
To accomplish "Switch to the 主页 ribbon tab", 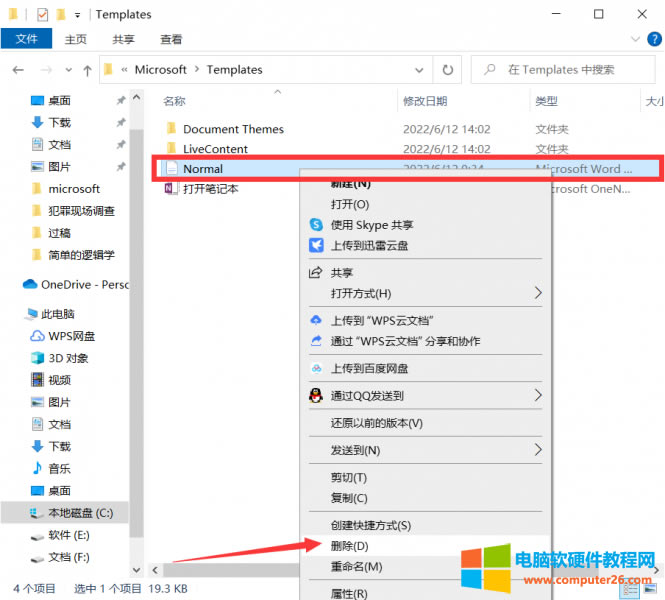I will [75, 39].
